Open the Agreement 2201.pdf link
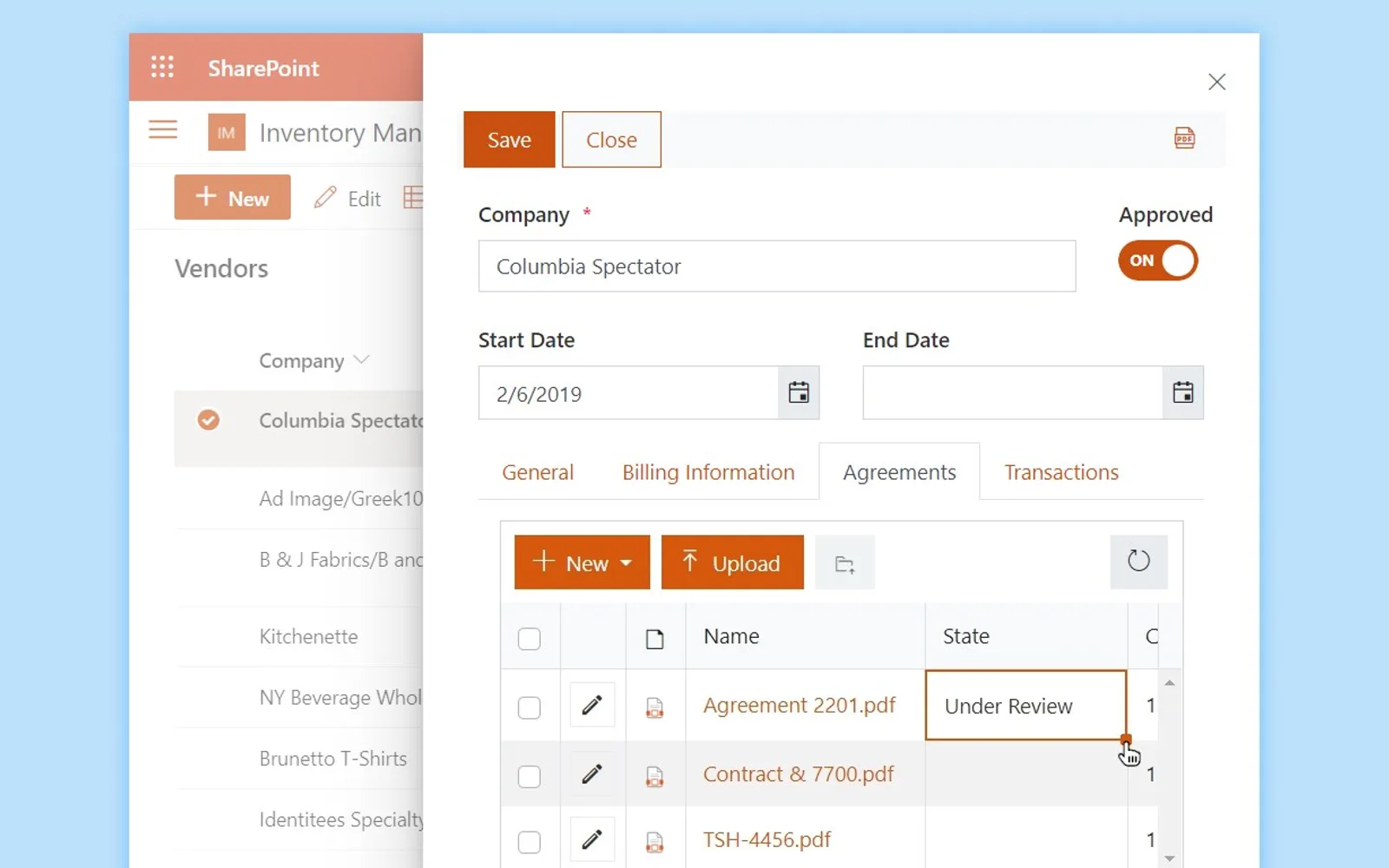This screenshot has height=868, width=1389. click(x=799, y=705)
